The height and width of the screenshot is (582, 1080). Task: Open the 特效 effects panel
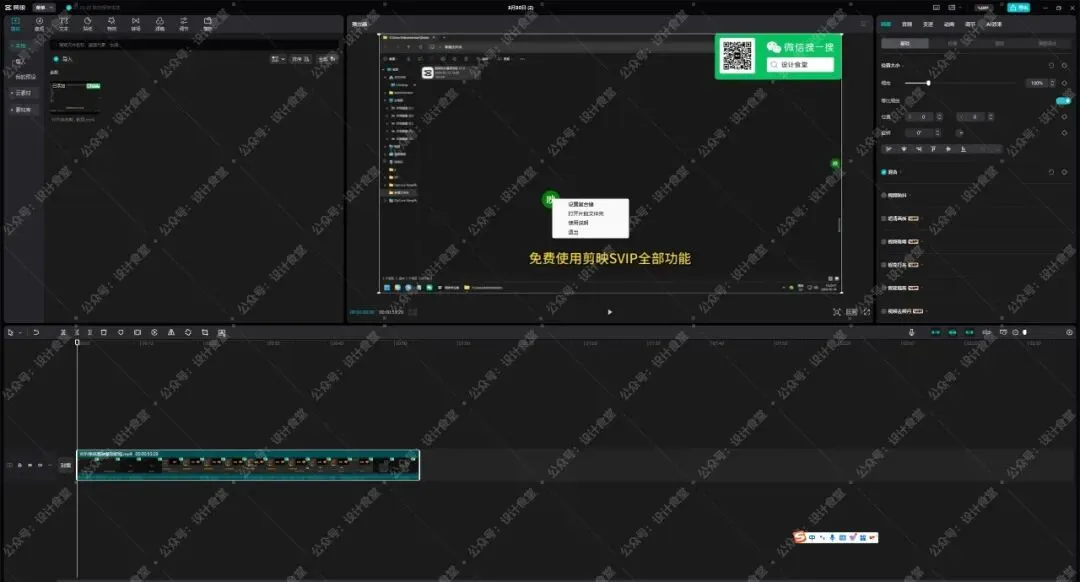(x=112, y=24)
